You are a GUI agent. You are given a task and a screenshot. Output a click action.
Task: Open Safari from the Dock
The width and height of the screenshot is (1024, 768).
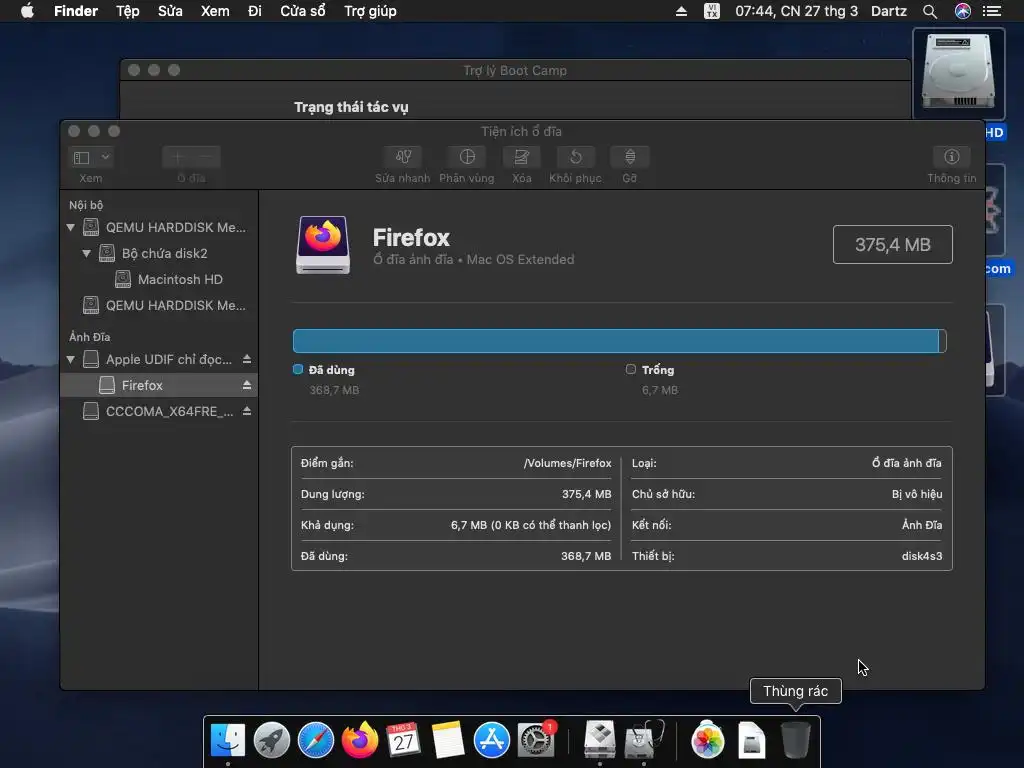(315, 740)
